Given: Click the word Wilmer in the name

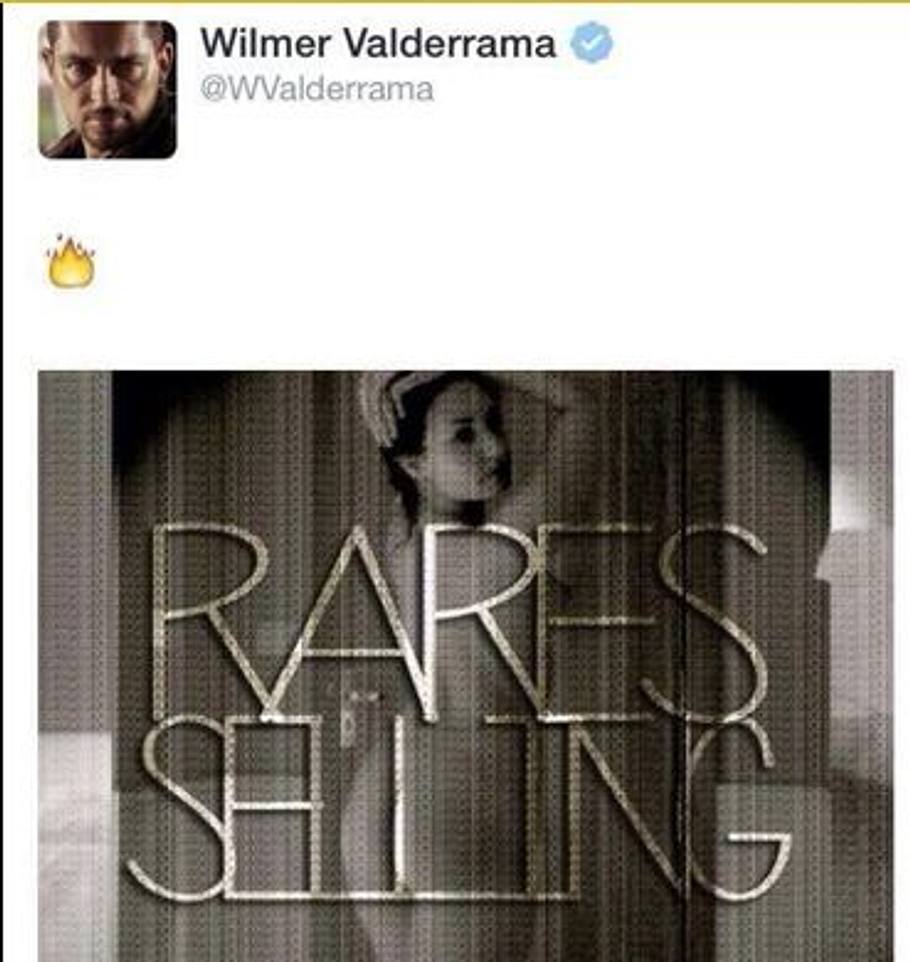Looking at the screenshot, I should [x=266, y=43].
